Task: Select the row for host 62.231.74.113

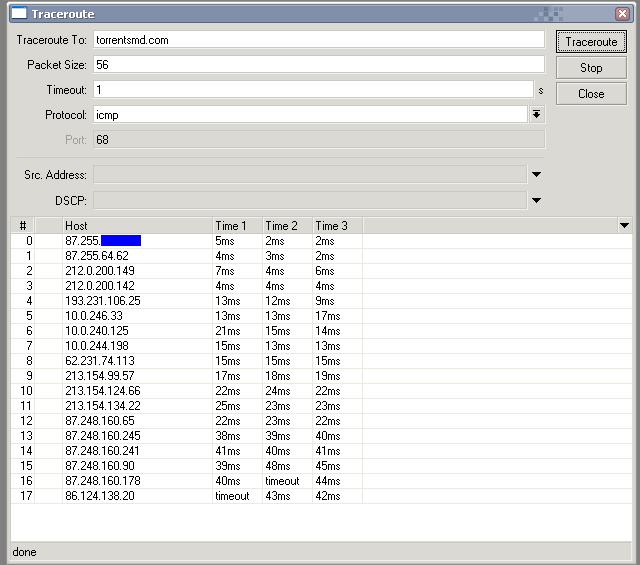Action: 100,361
